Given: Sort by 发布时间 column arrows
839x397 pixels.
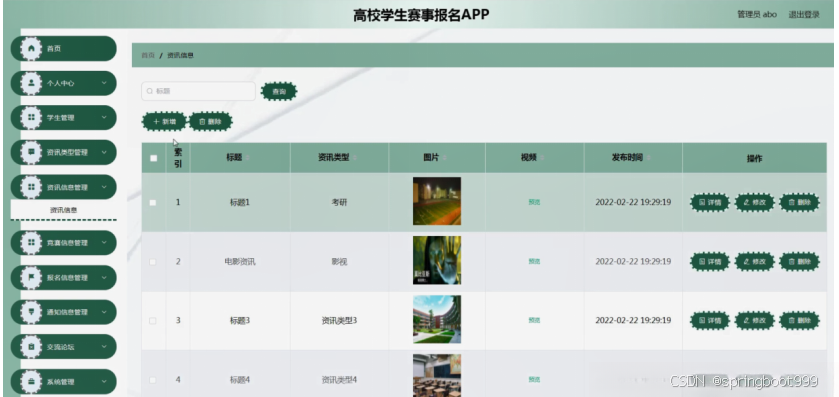Looking at the screenshot, I should pos(649,158).
